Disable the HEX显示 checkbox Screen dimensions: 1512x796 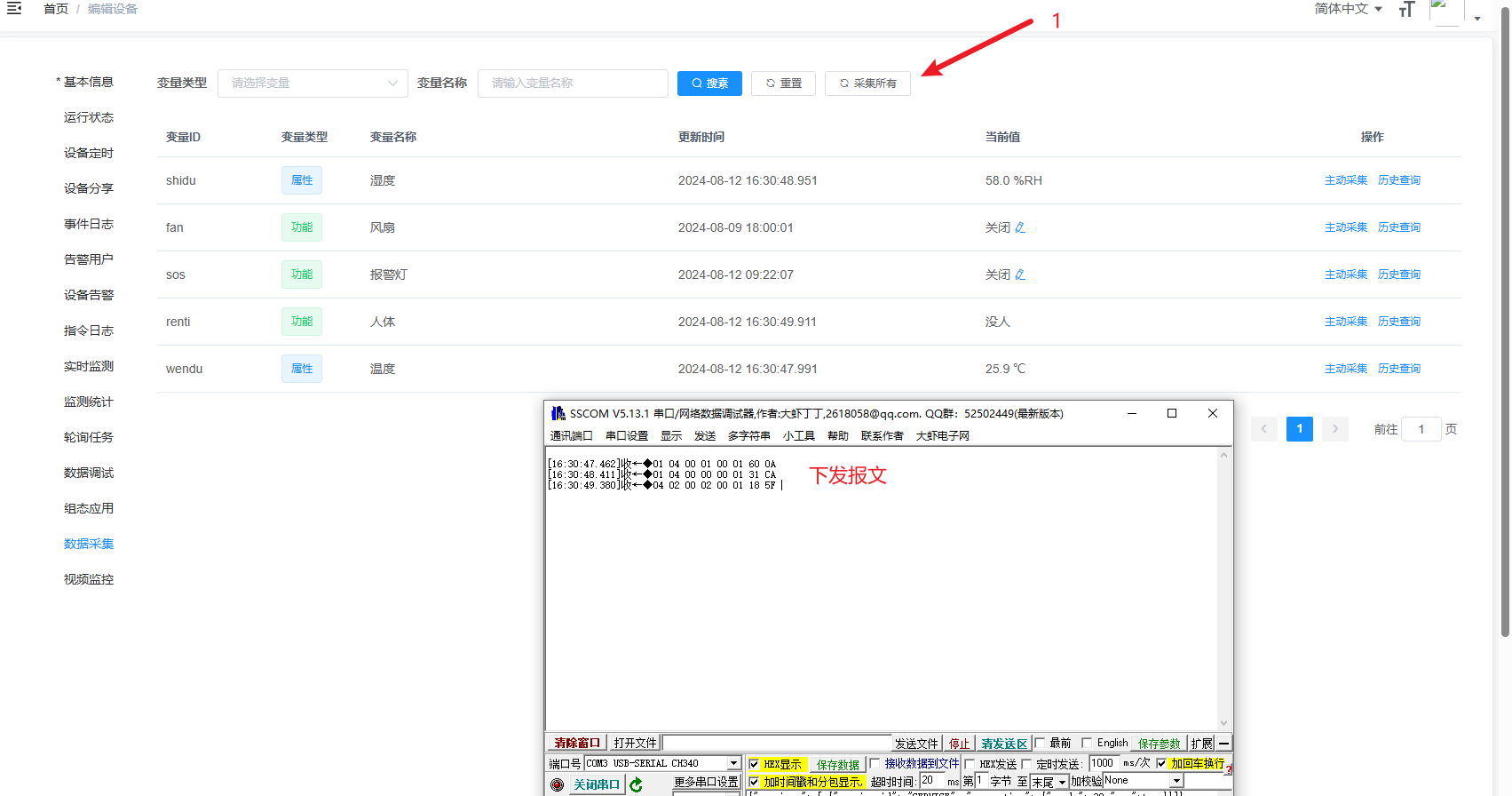pyautogui.click(x=754, y=764)
